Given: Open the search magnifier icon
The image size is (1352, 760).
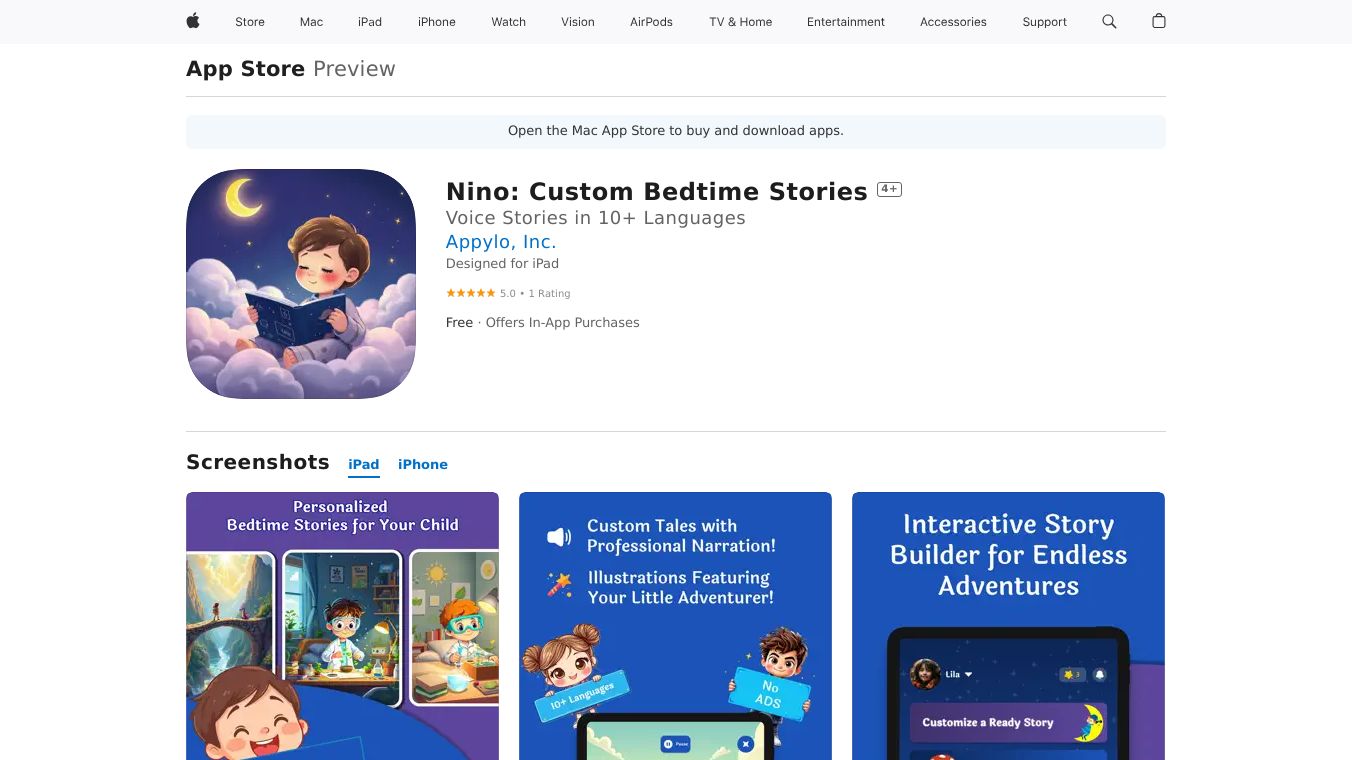Looking at the screenshot, I should (x=1109, y=21).
